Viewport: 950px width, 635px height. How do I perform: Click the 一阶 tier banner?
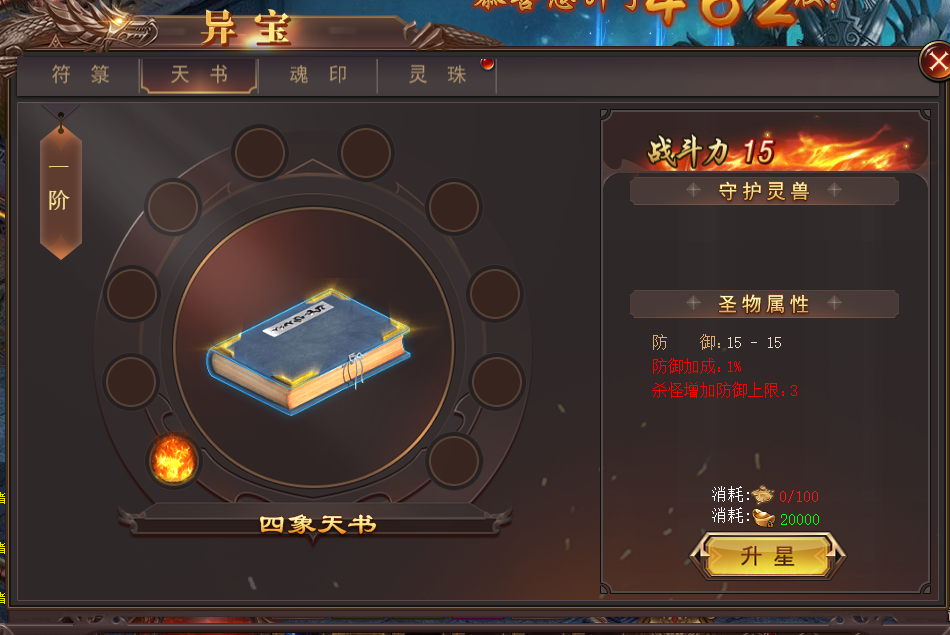(61, 188)
